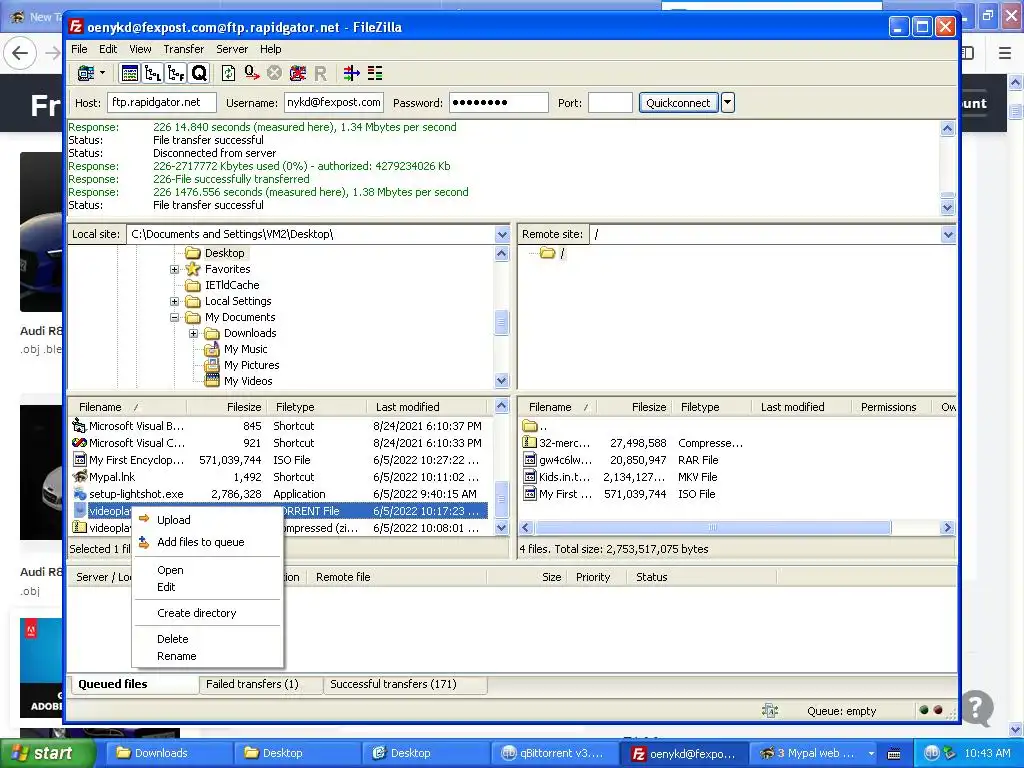This screenshot has width=1024, height=768.
Task: Toggle the remote directory tree icon
Action: click(x=176, y=73)
